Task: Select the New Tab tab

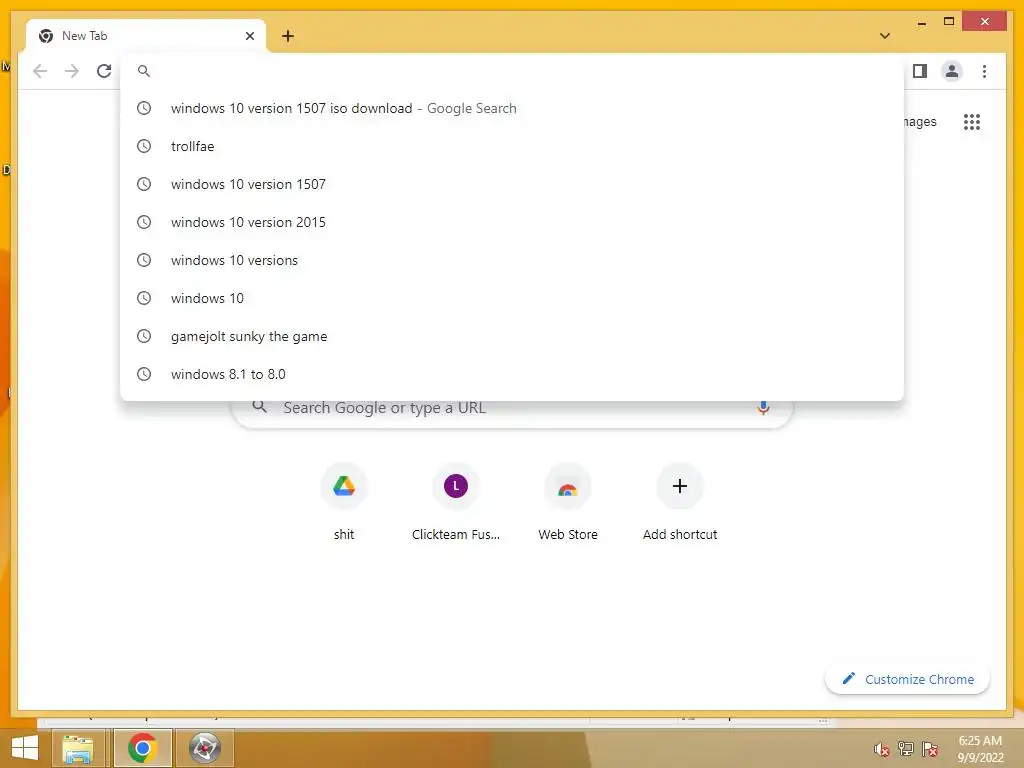Action: [145, 36]
